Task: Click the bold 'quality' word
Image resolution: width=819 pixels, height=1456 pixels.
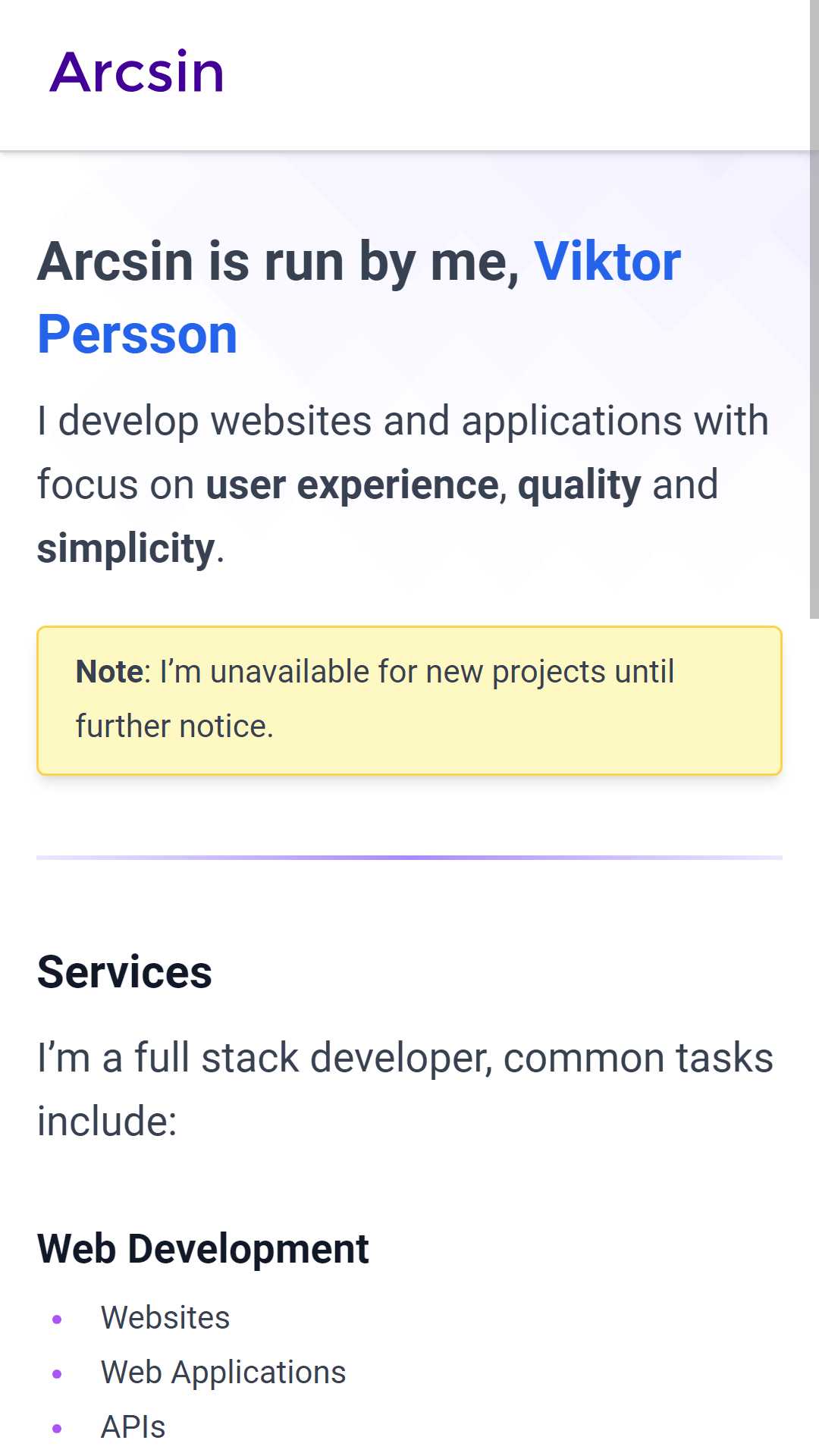Action: (579, 485)
